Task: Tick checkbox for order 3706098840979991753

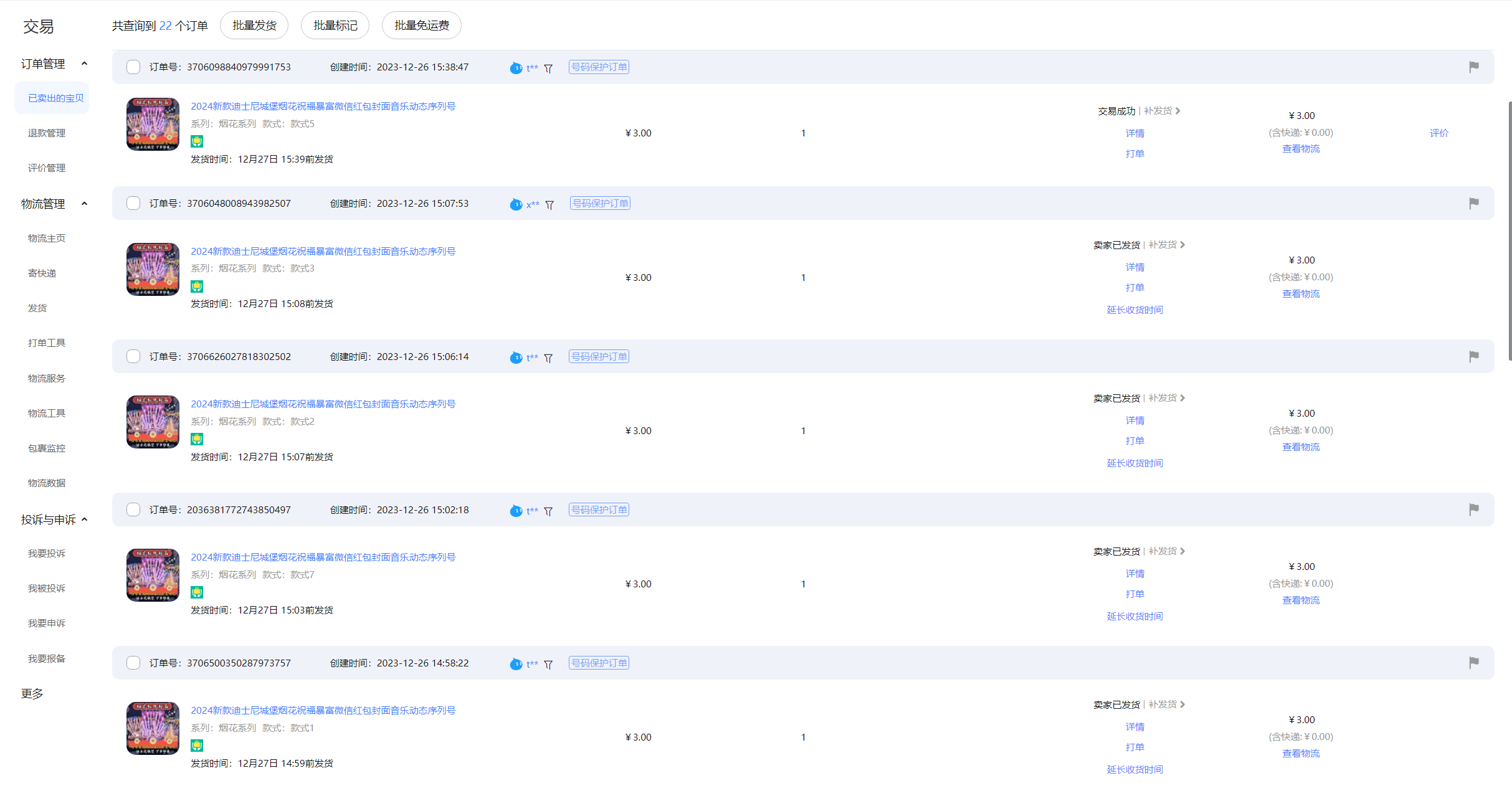Action: (133, 67)
